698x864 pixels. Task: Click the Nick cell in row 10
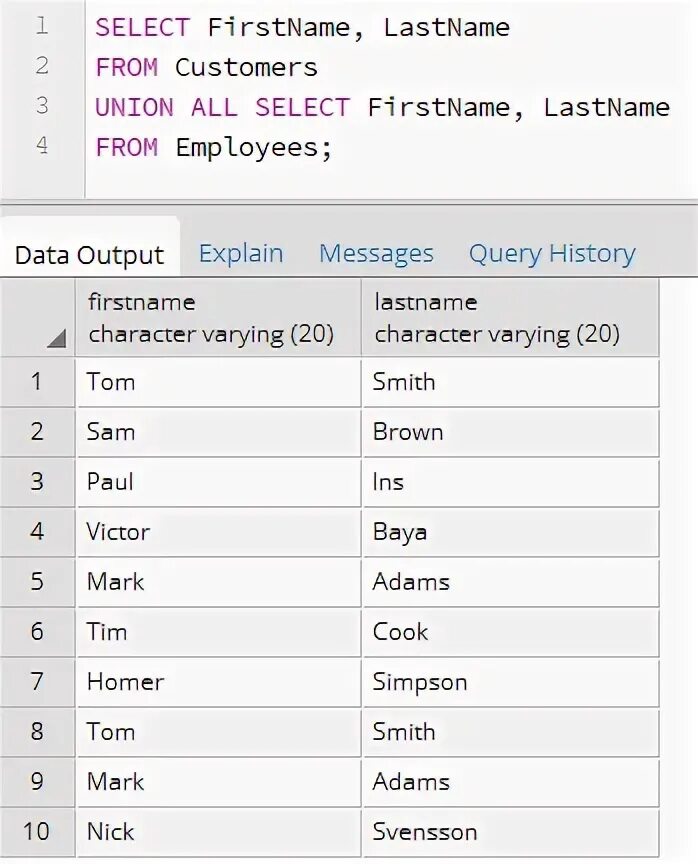(218, 831)
